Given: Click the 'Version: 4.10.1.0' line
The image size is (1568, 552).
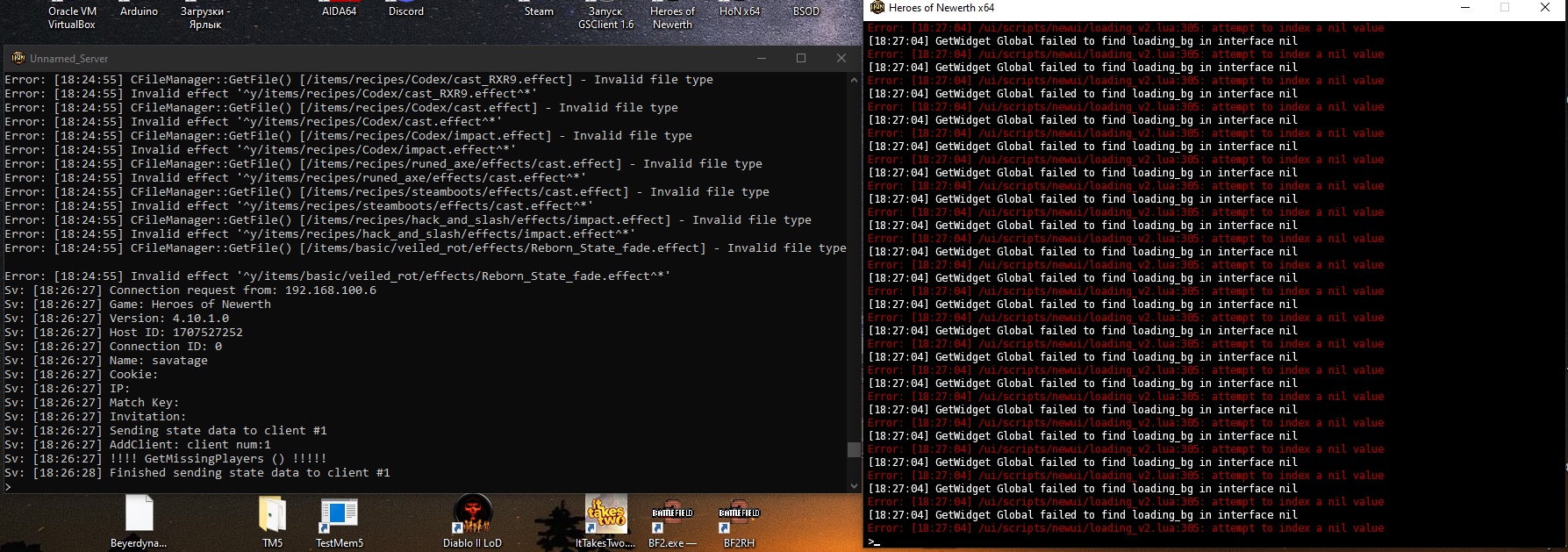Looking at the screenshot, I should (117, 319).
